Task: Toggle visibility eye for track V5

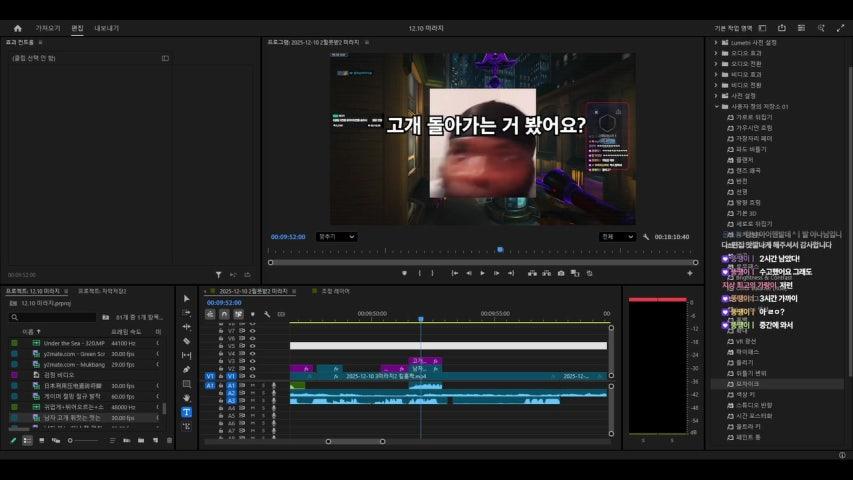Action: (x=251, y=345)
